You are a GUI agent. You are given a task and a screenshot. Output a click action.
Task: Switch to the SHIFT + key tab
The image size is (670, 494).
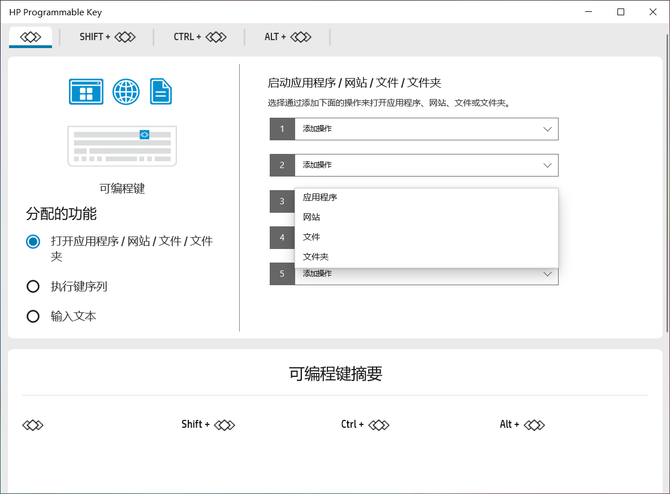[107, 37]
